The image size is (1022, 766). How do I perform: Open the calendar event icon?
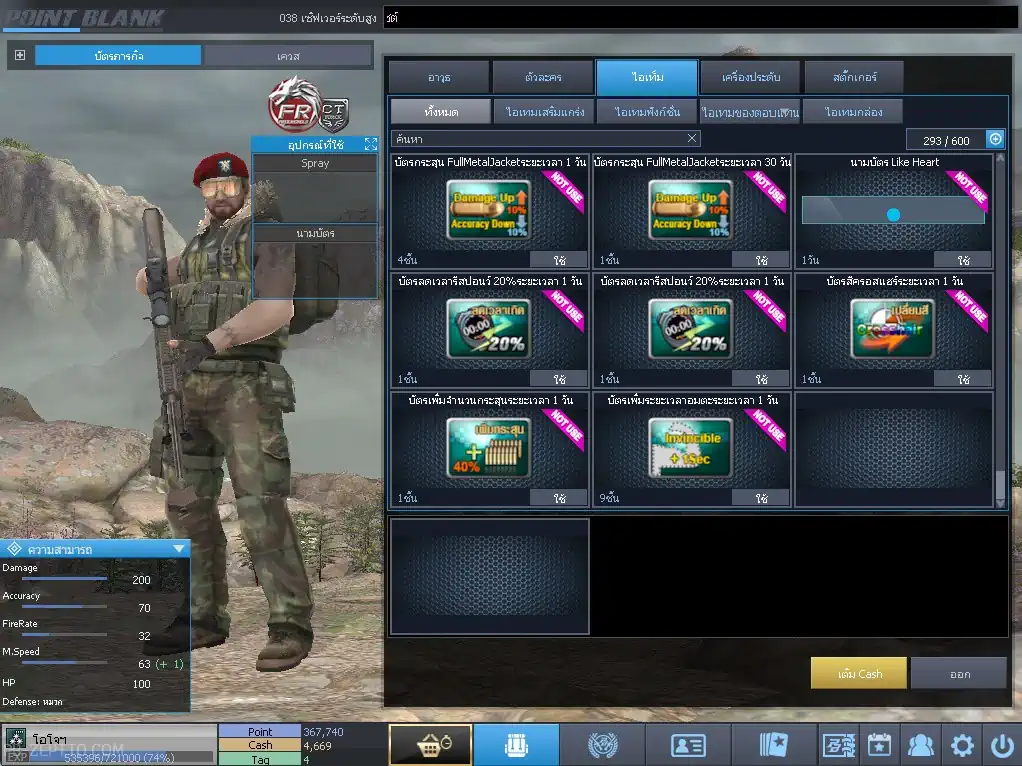[879, 745]
